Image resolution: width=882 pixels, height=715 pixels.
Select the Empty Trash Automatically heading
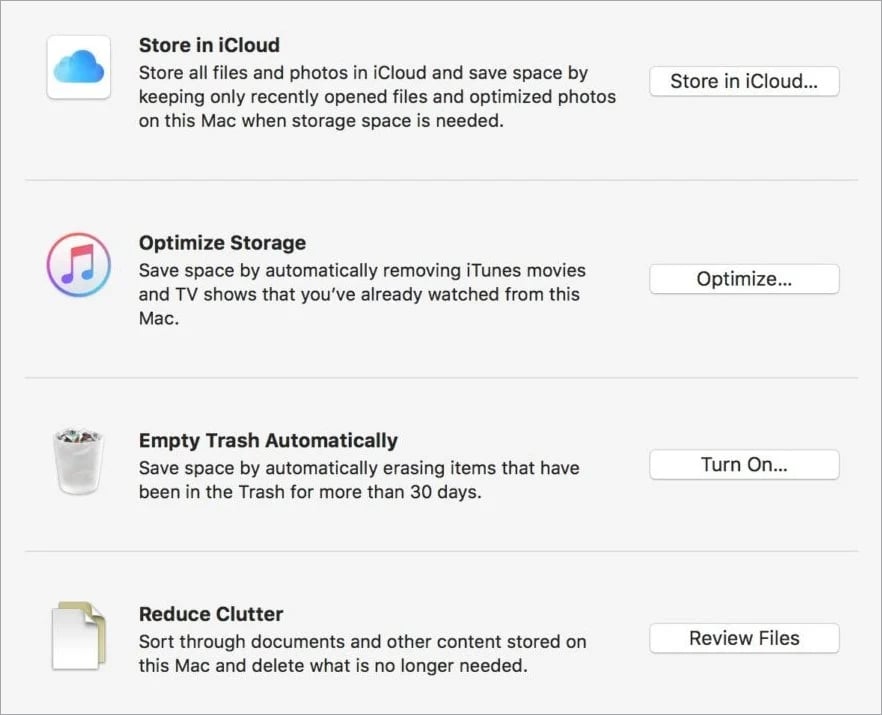[x=268, y=440]
